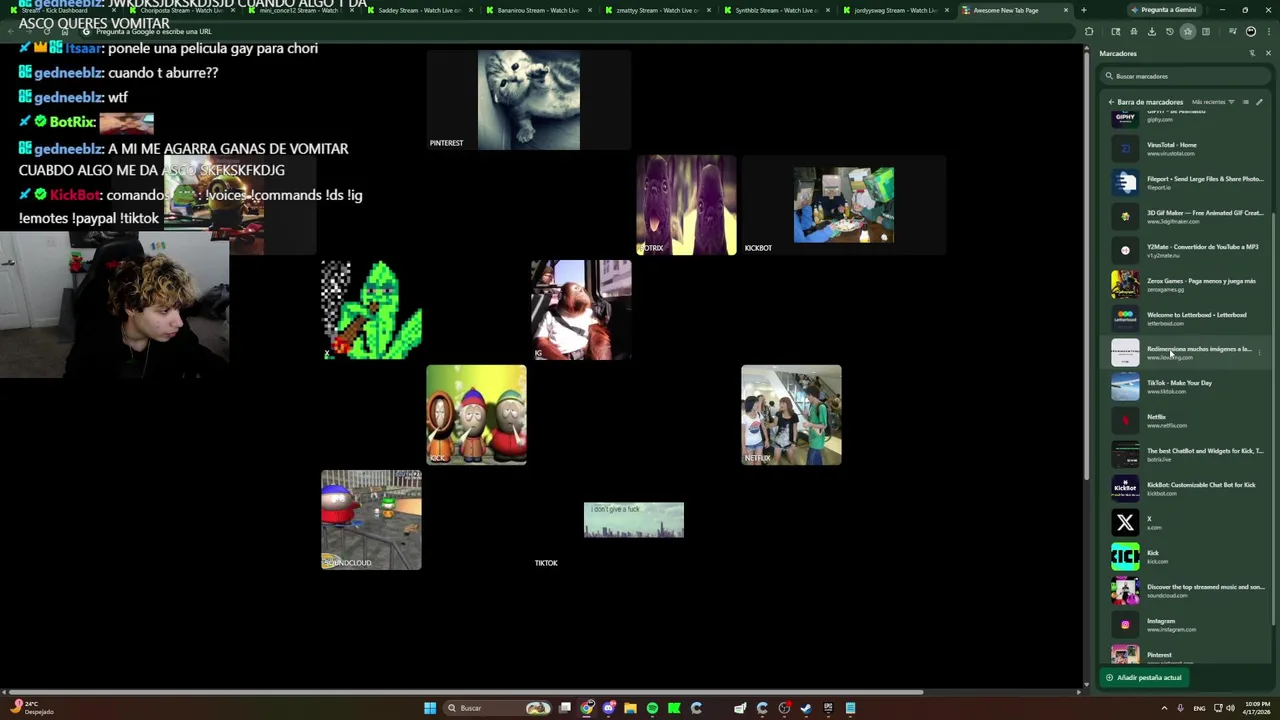Open the Más recientes sort dropdown

(x=1212, y=102)
